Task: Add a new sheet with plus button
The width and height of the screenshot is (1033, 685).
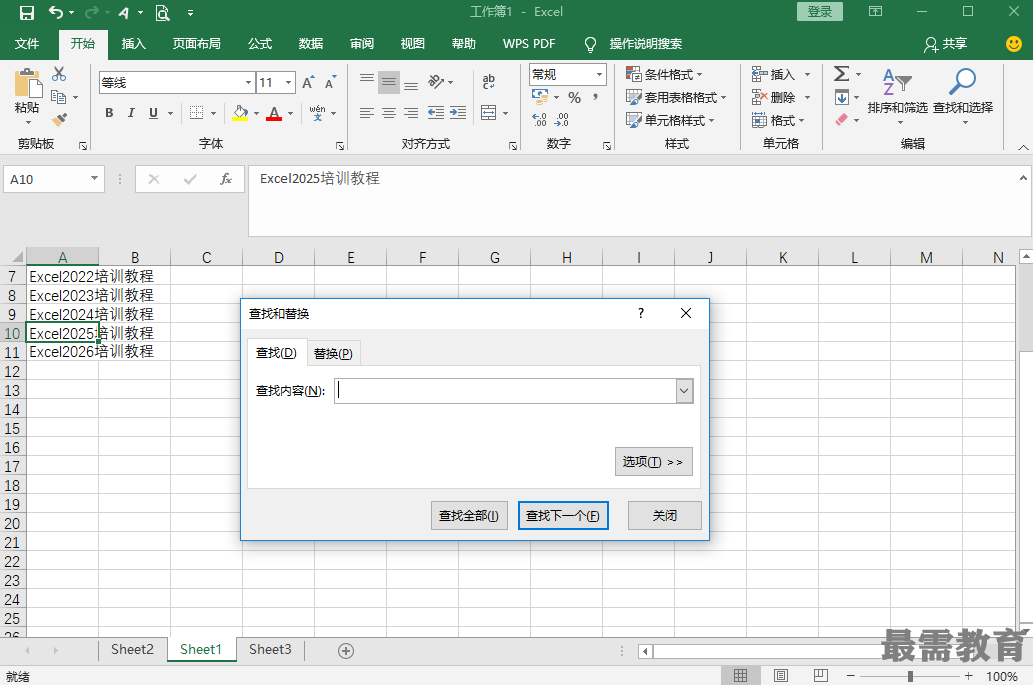Action: tap(346, 651)
